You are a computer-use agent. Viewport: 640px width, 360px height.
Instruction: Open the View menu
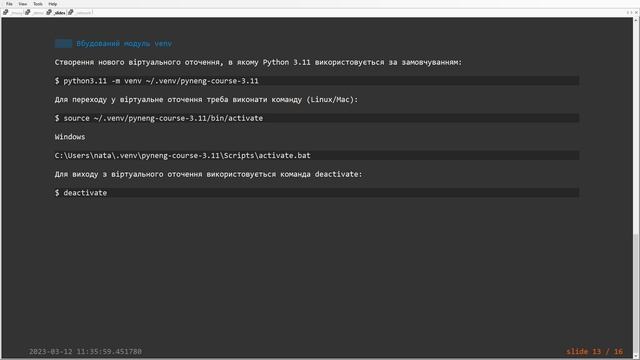22,4
